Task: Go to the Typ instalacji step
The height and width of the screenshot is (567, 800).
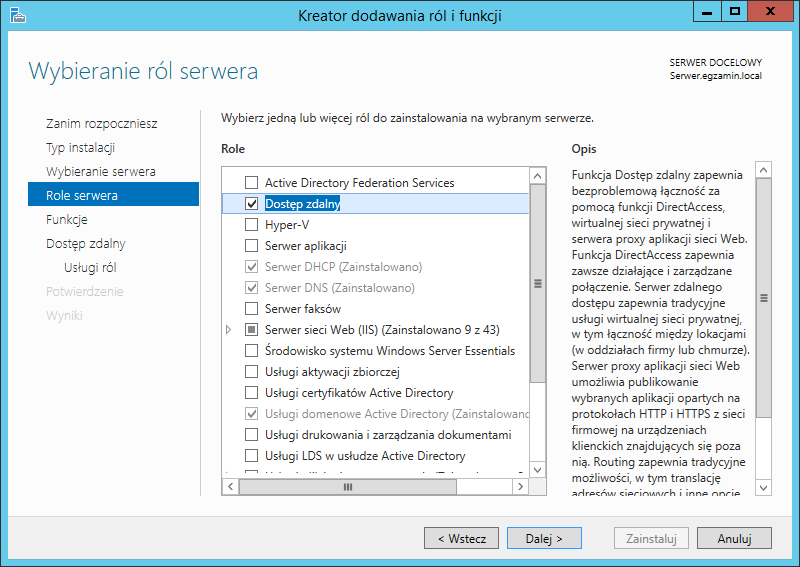Action: (x=80, y=147)
